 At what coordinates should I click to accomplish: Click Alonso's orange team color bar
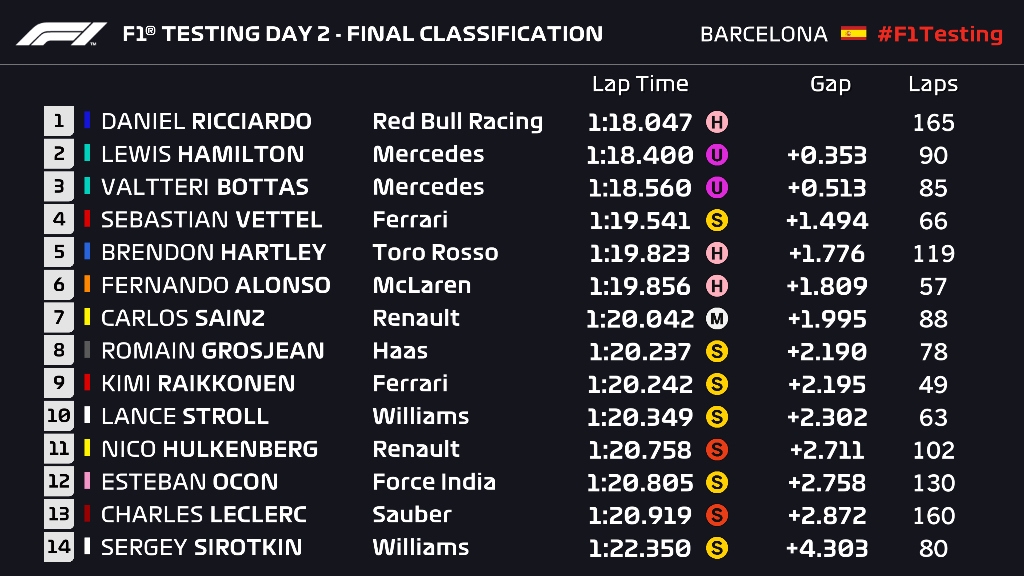[88, 286]
